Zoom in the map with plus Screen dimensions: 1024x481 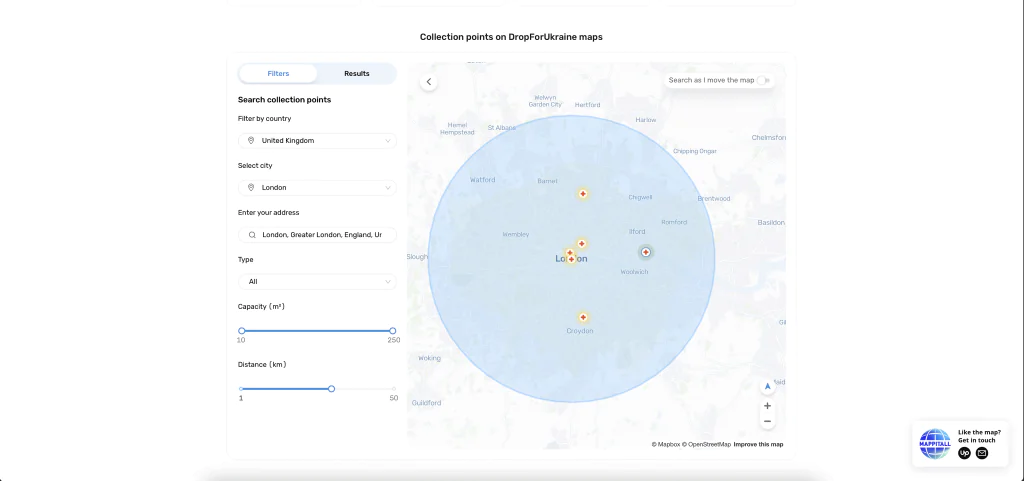tap(767, 405)
